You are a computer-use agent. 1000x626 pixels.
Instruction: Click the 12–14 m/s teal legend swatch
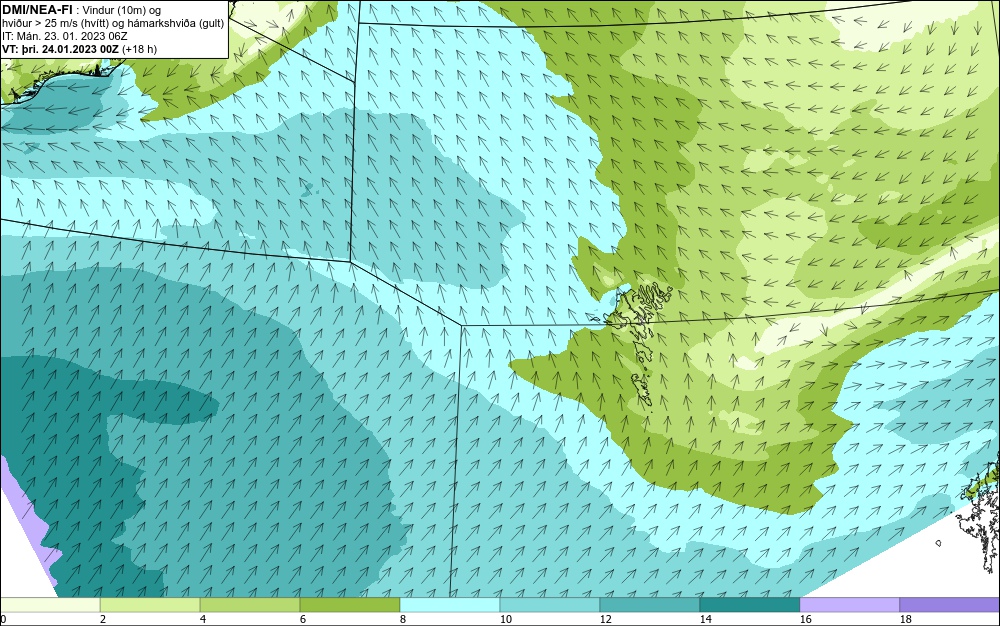coord(650,604)
